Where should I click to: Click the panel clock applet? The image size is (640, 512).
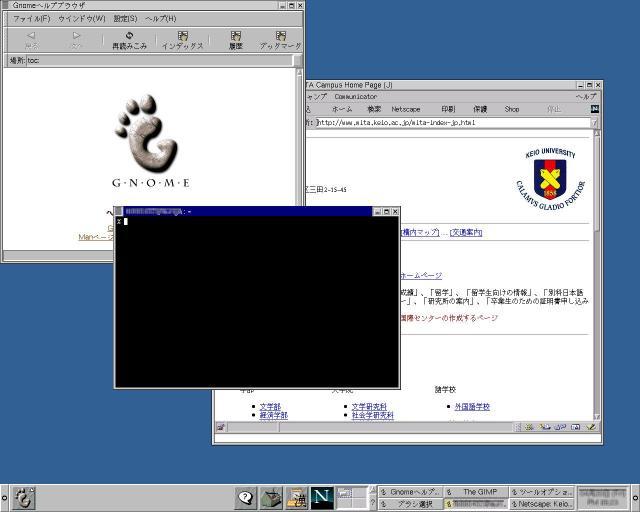pos(602,498)
